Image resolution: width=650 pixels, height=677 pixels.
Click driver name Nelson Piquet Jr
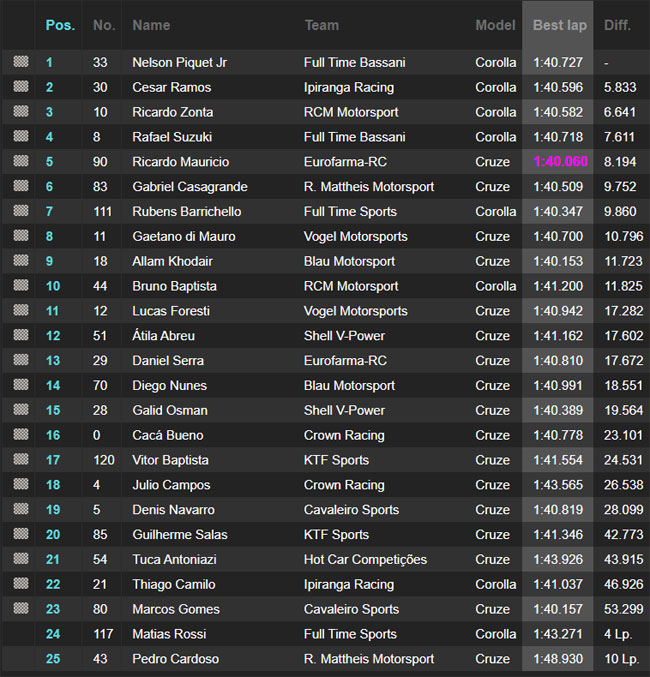point(180,63)
